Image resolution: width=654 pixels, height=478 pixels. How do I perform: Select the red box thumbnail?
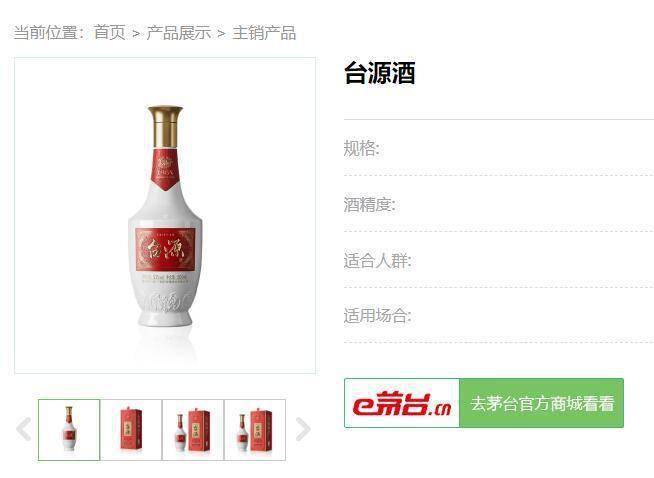131,430
